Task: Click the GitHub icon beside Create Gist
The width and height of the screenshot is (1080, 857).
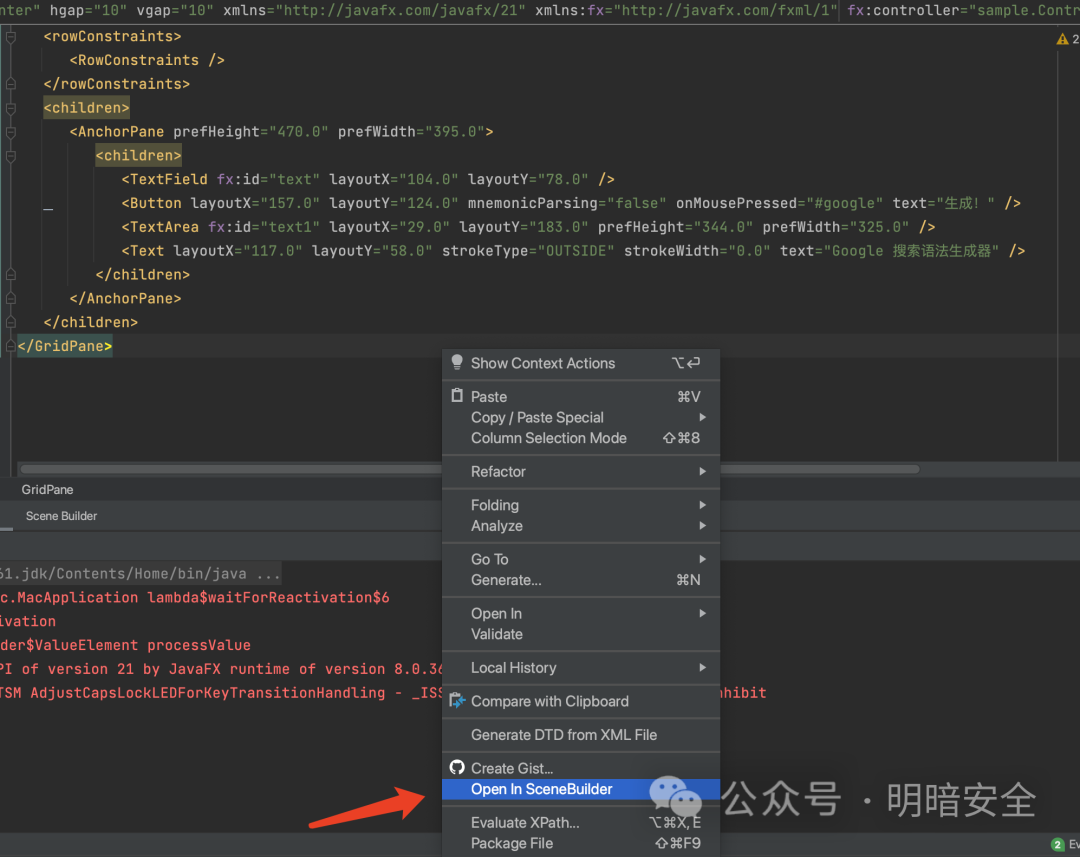Action: [457, 767]
